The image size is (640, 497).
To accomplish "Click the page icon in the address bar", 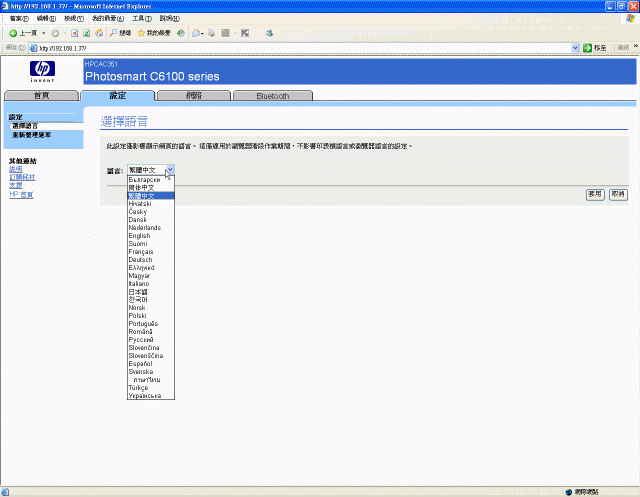I will coord(33,48).
